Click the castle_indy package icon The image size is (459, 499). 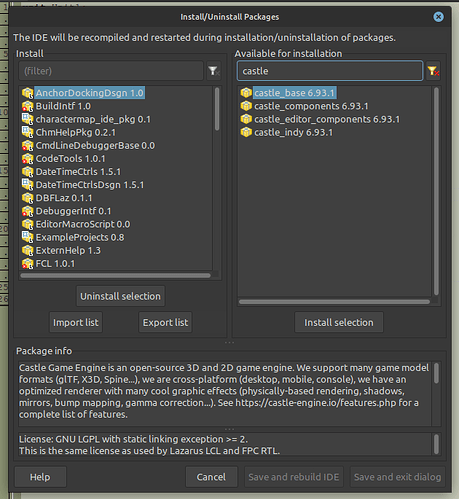[x=246, y=132]
